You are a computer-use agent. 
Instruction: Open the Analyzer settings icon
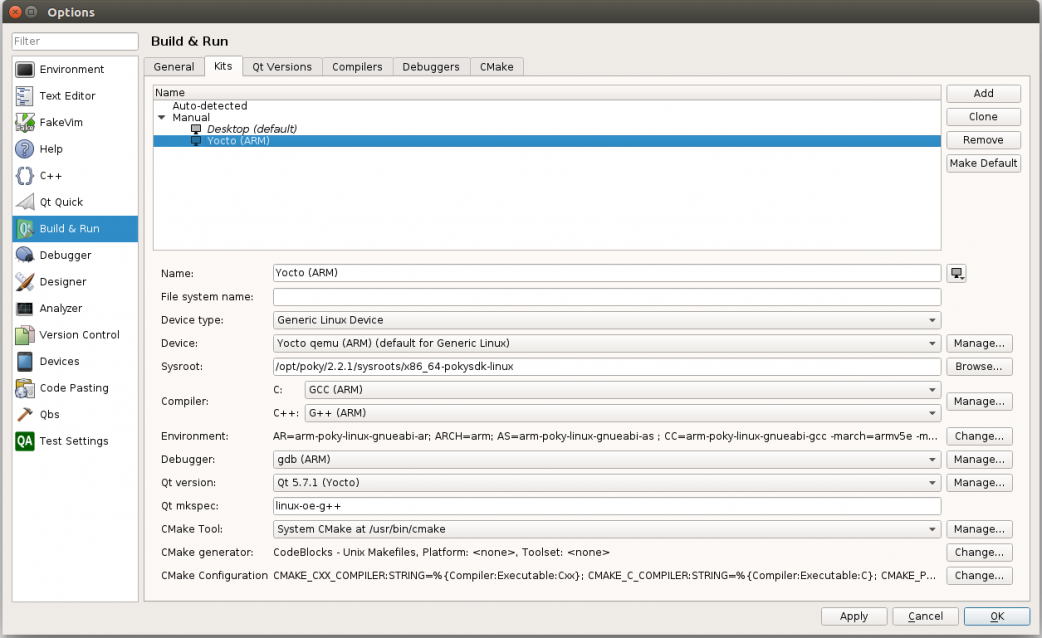tap(25, 309)
